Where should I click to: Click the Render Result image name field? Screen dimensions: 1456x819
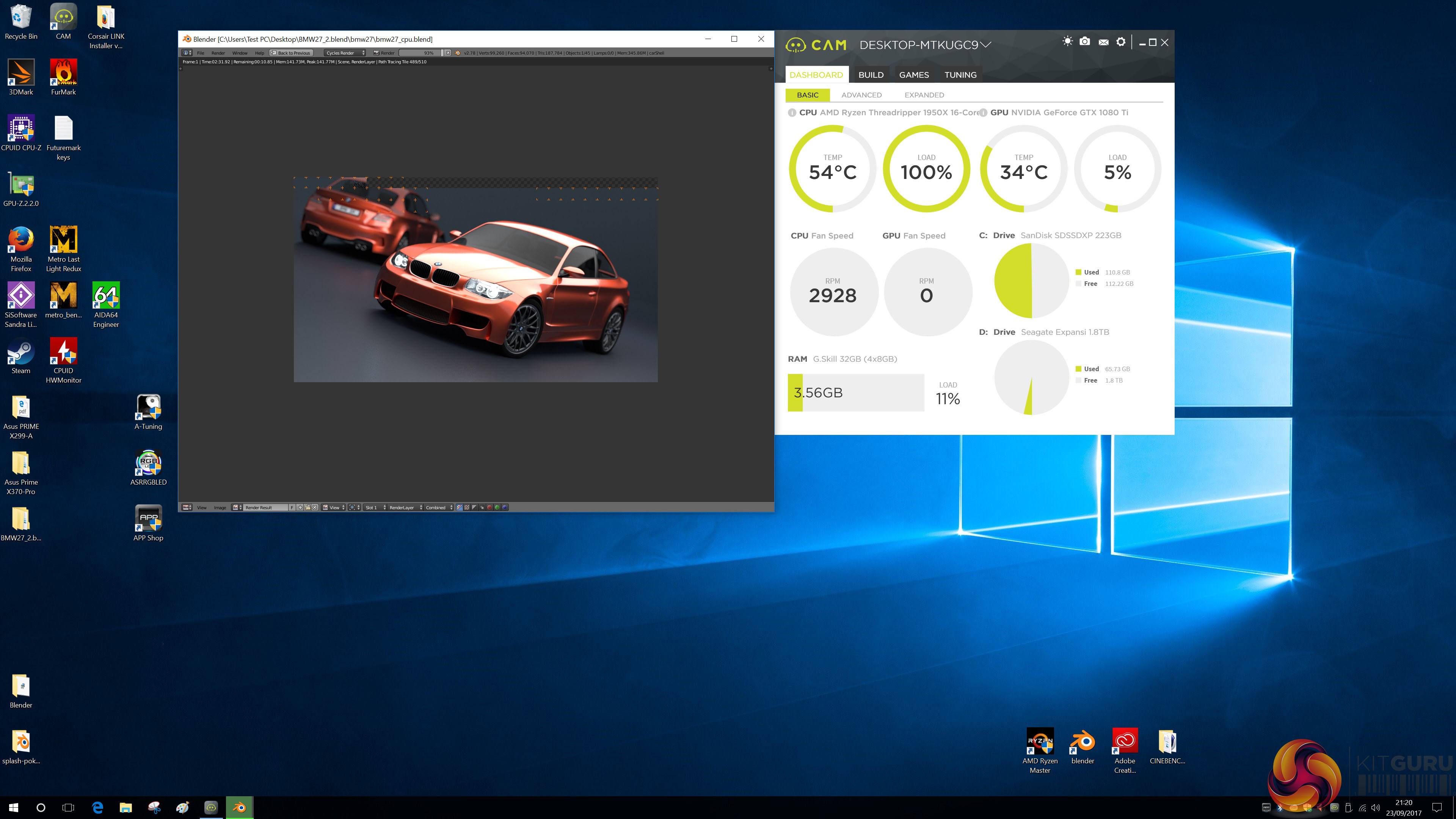tap(266, 508)
